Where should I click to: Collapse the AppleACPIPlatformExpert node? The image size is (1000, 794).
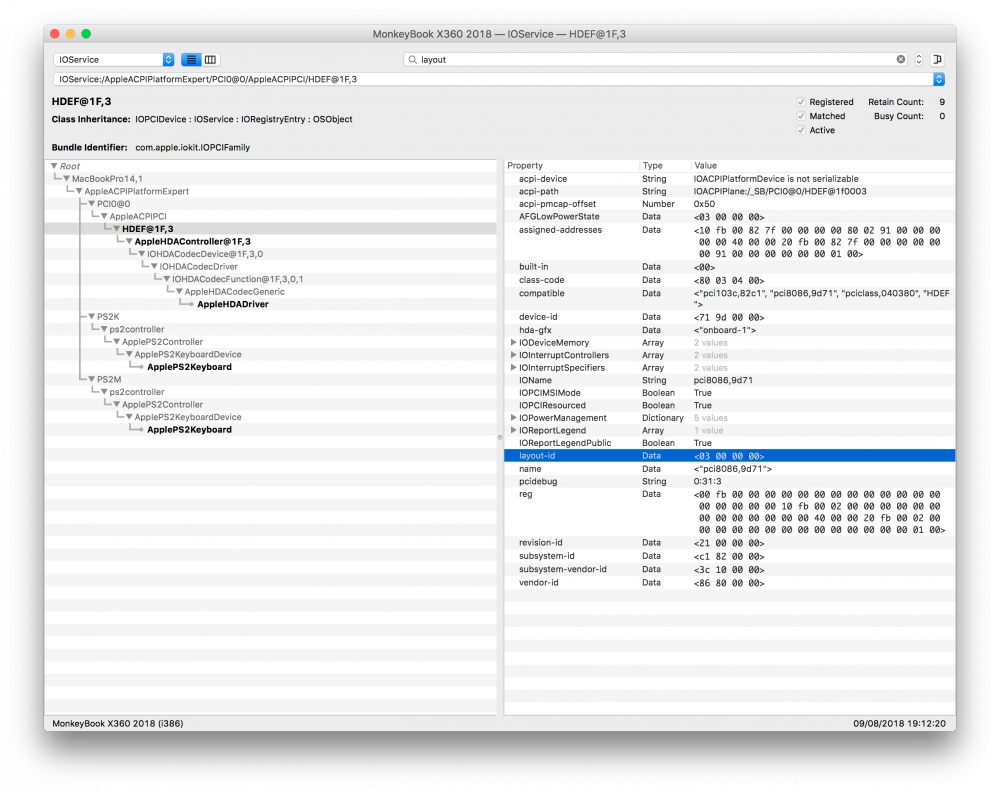[79, 191]
